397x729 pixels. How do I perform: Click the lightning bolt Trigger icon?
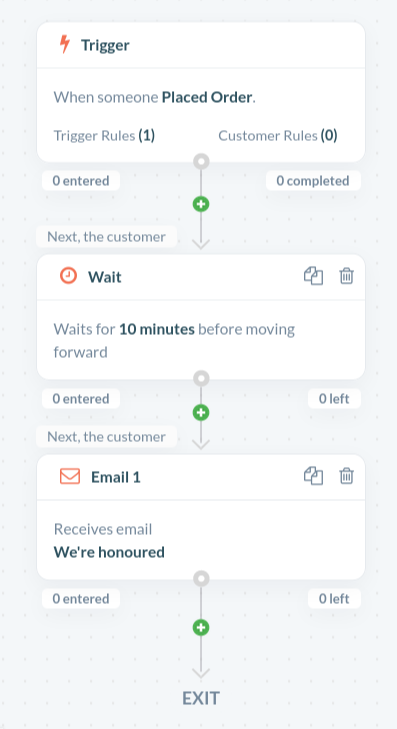(x=65, y=45)
